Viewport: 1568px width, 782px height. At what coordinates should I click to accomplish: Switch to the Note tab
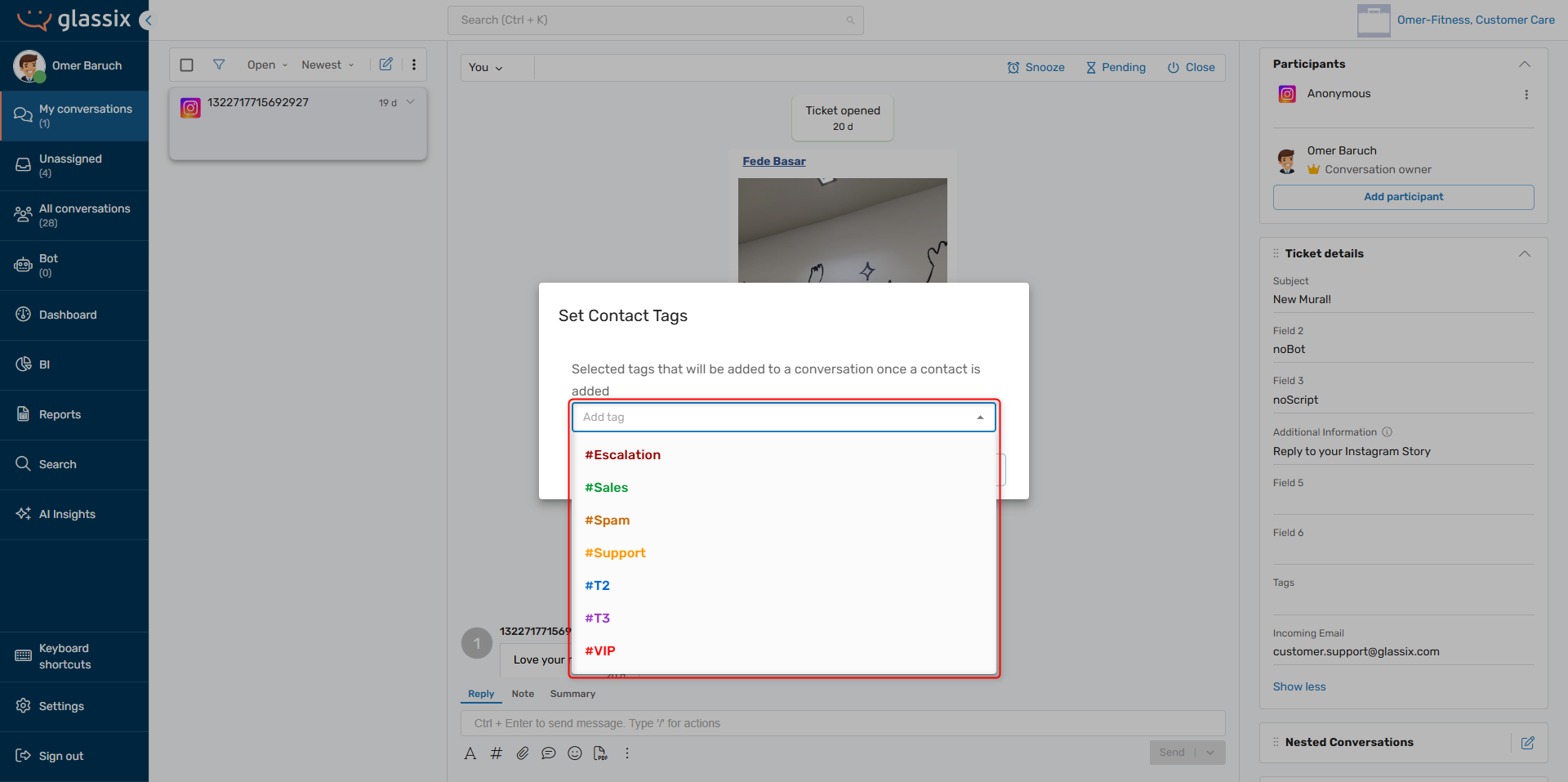tap(523, 695)
